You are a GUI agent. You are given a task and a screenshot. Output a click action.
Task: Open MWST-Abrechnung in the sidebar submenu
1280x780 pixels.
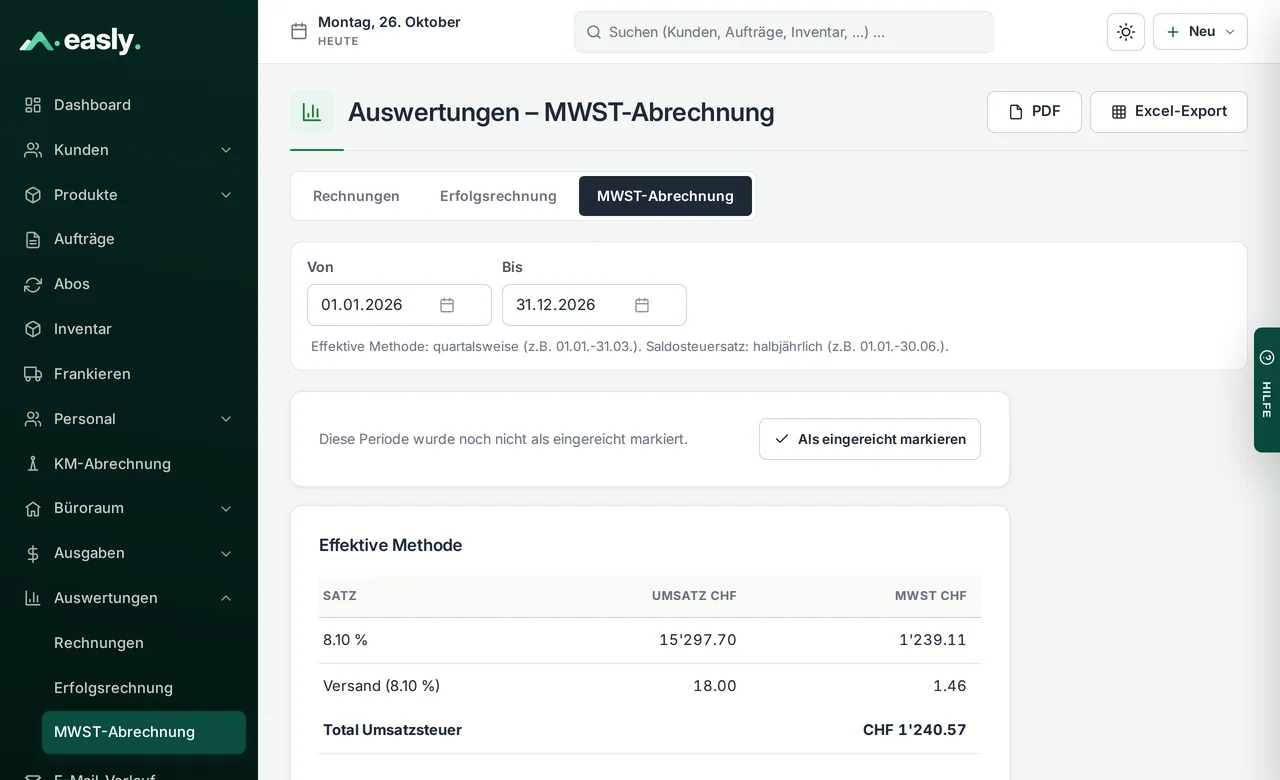[144, 732]
